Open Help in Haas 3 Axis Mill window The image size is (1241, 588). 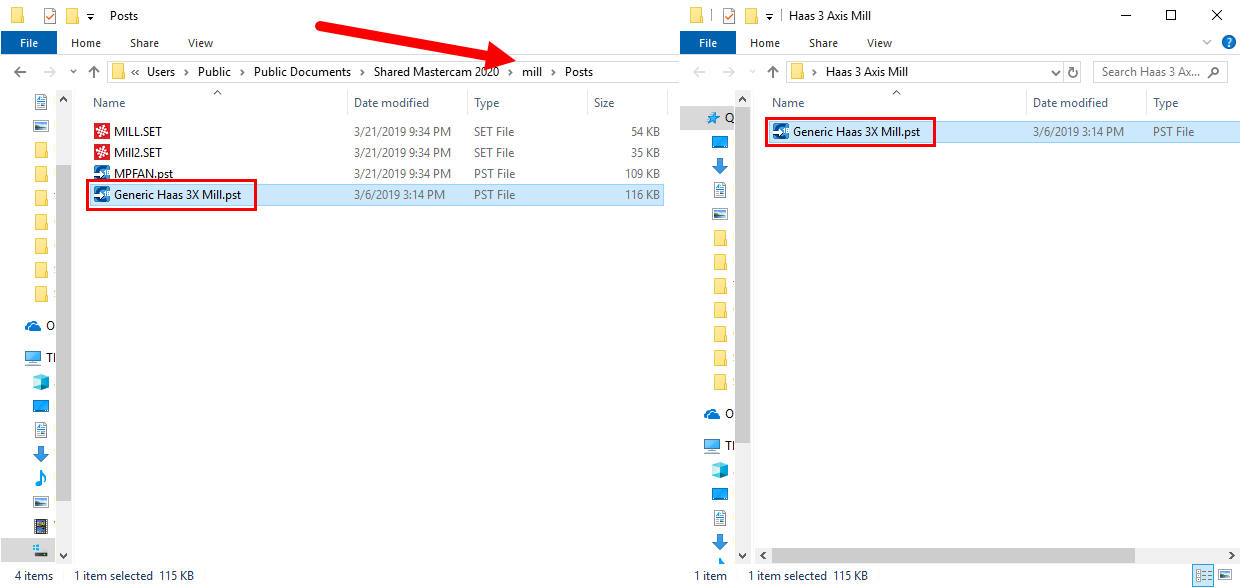pyautogui.click(x=1229, y=42)
